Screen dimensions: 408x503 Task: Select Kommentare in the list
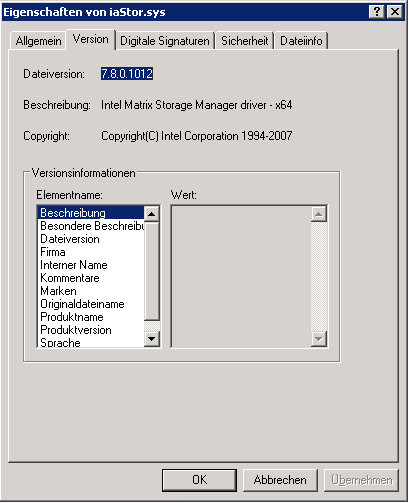[x=92, y=278]
